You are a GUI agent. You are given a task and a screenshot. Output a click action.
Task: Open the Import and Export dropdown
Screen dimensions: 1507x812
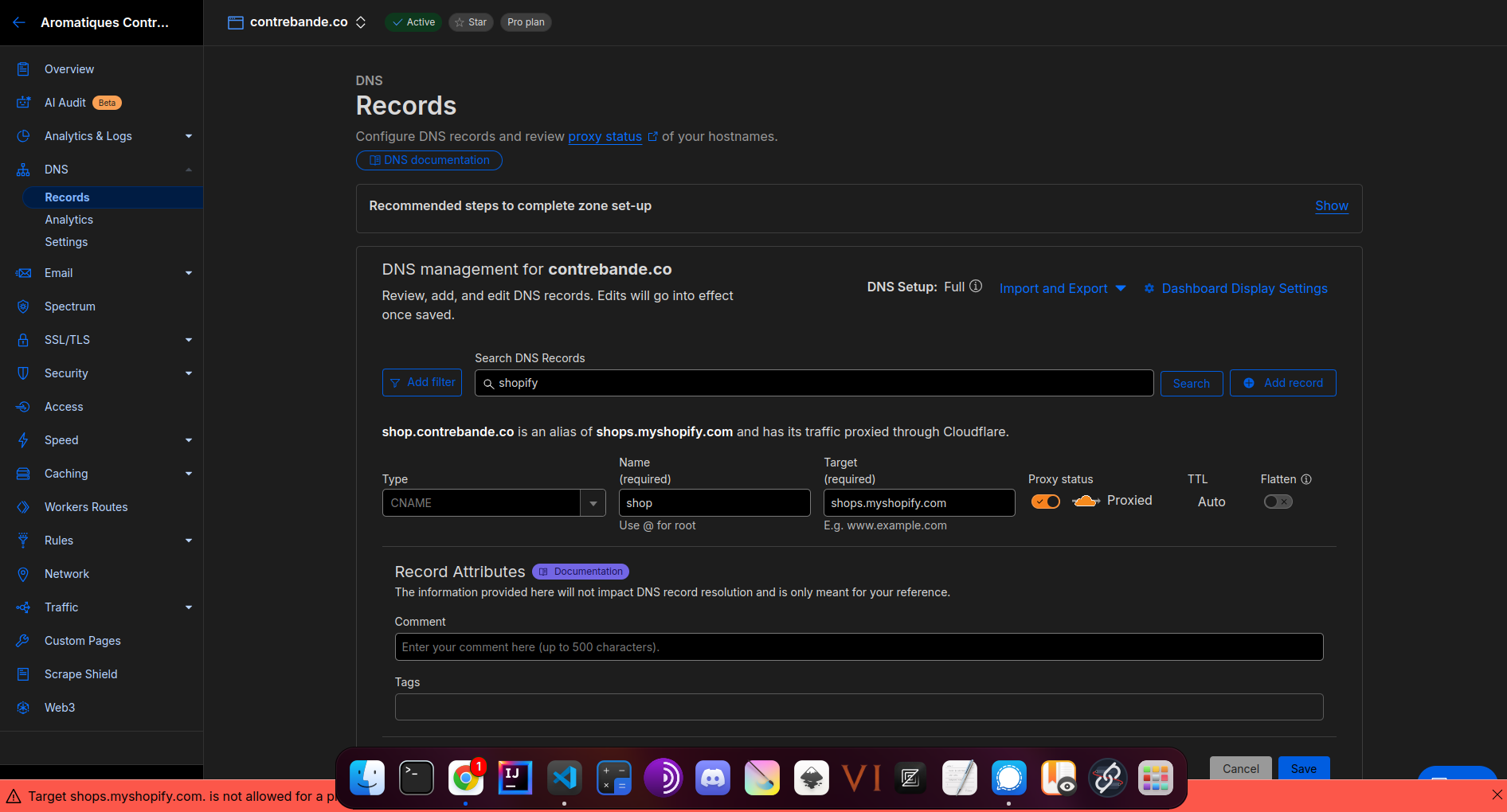coord(1063,288)
